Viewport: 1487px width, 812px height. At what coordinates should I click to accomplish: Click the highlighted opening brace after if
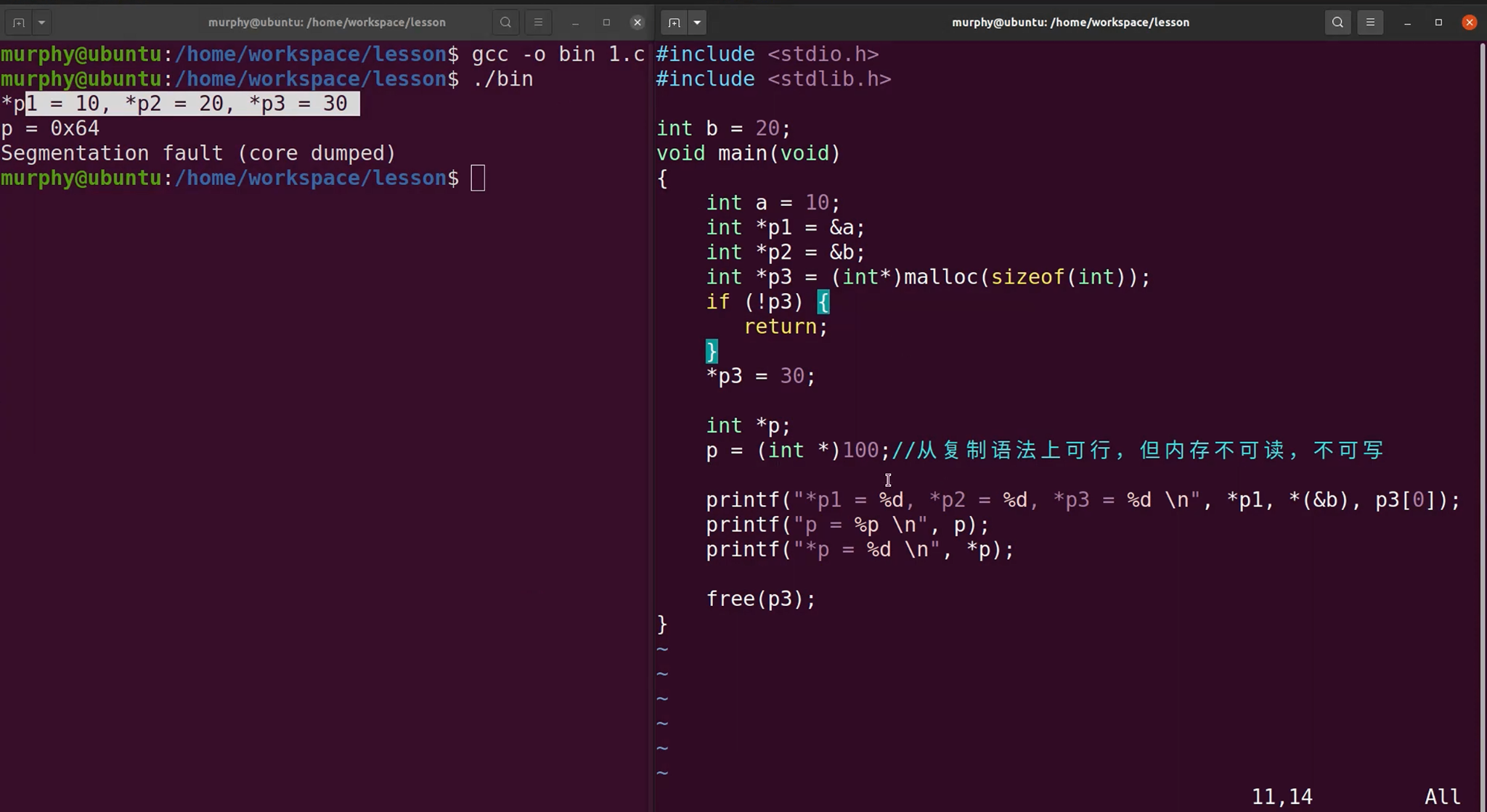(823, 302)
